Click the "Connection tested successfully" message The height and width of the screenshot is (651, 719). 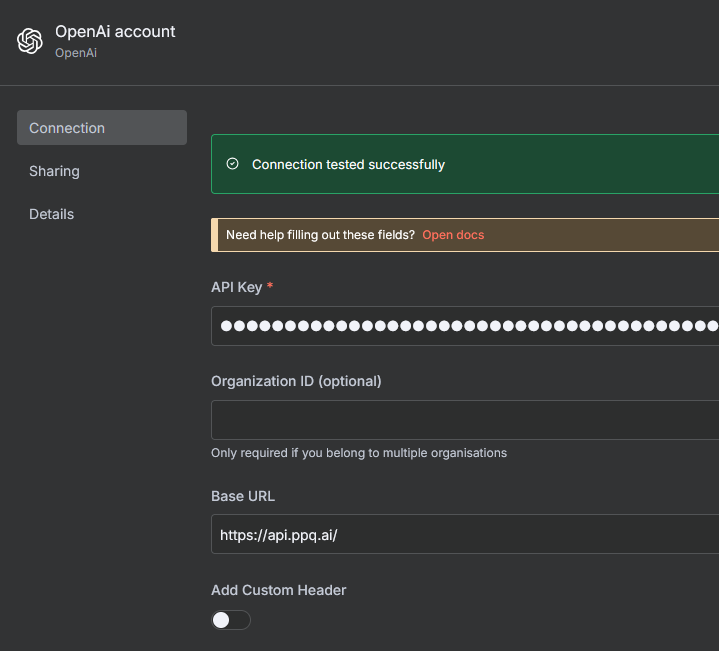coord(348,164)
